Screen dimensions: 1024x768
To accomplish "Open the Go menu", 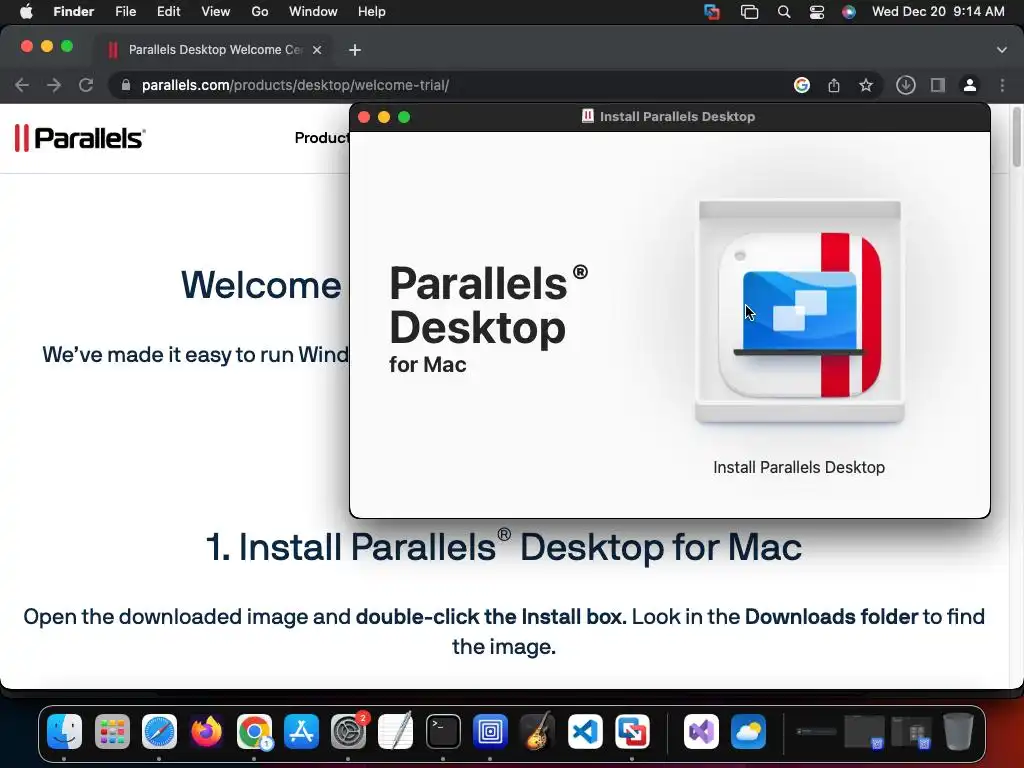I will (260, 12).
